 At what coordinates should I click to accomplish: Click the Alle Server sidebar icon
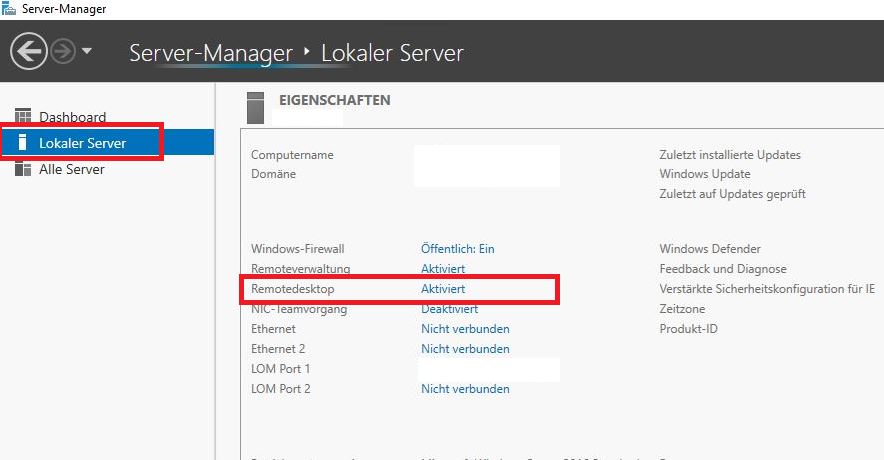[x=23, y=169]
